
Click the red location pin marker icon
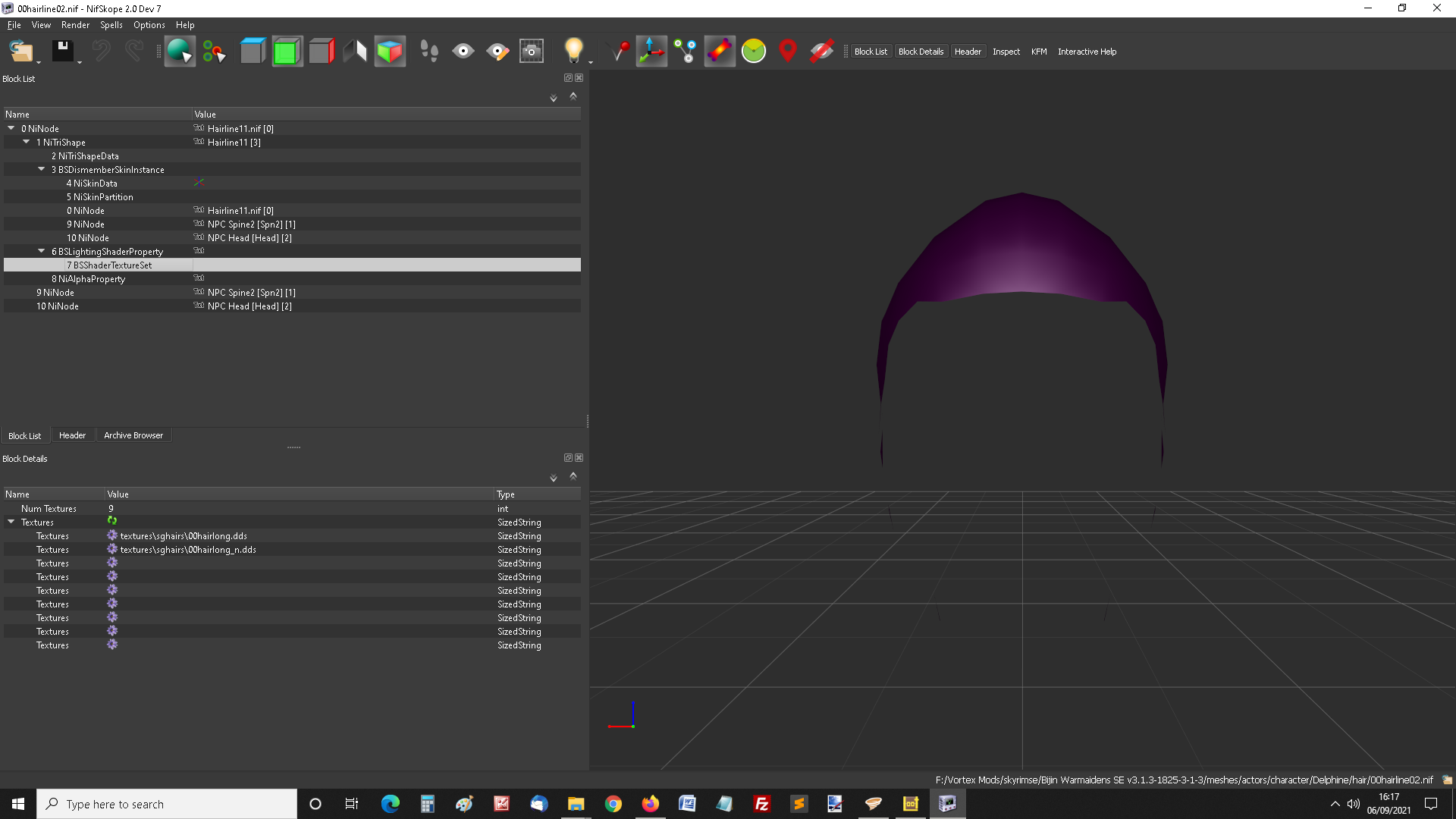[x=788, y=51]
